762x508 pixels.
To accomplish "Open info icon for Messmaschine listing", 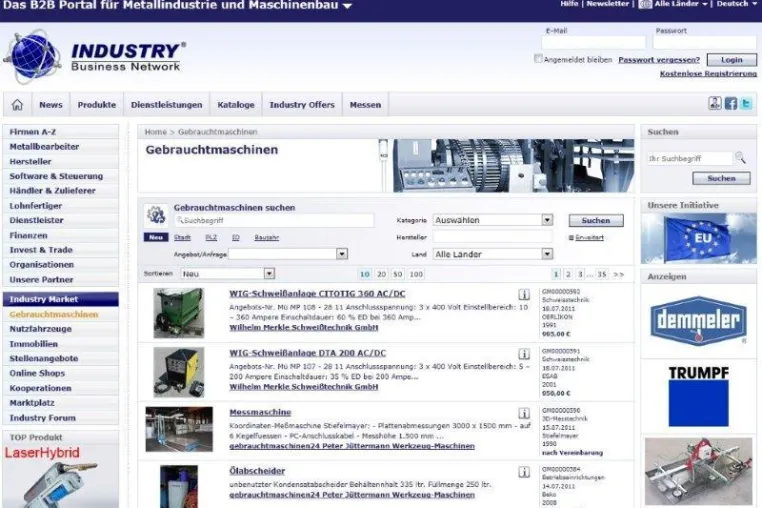I will click(x=524, y=413).
